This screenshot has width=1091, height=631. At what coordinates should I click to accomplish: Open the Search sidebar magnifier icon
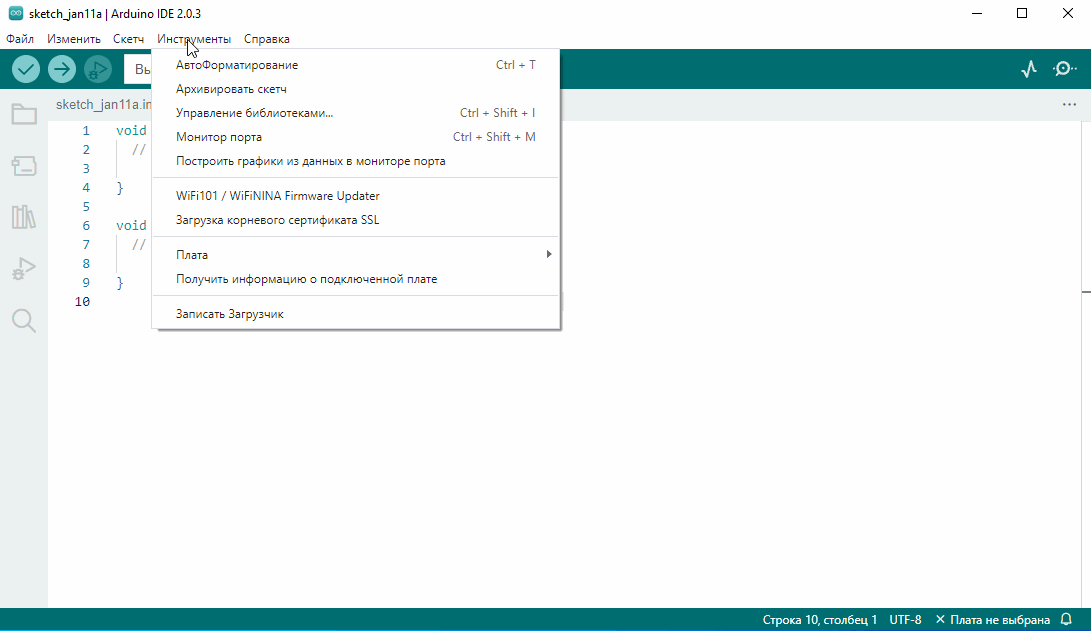pos(24,320)
